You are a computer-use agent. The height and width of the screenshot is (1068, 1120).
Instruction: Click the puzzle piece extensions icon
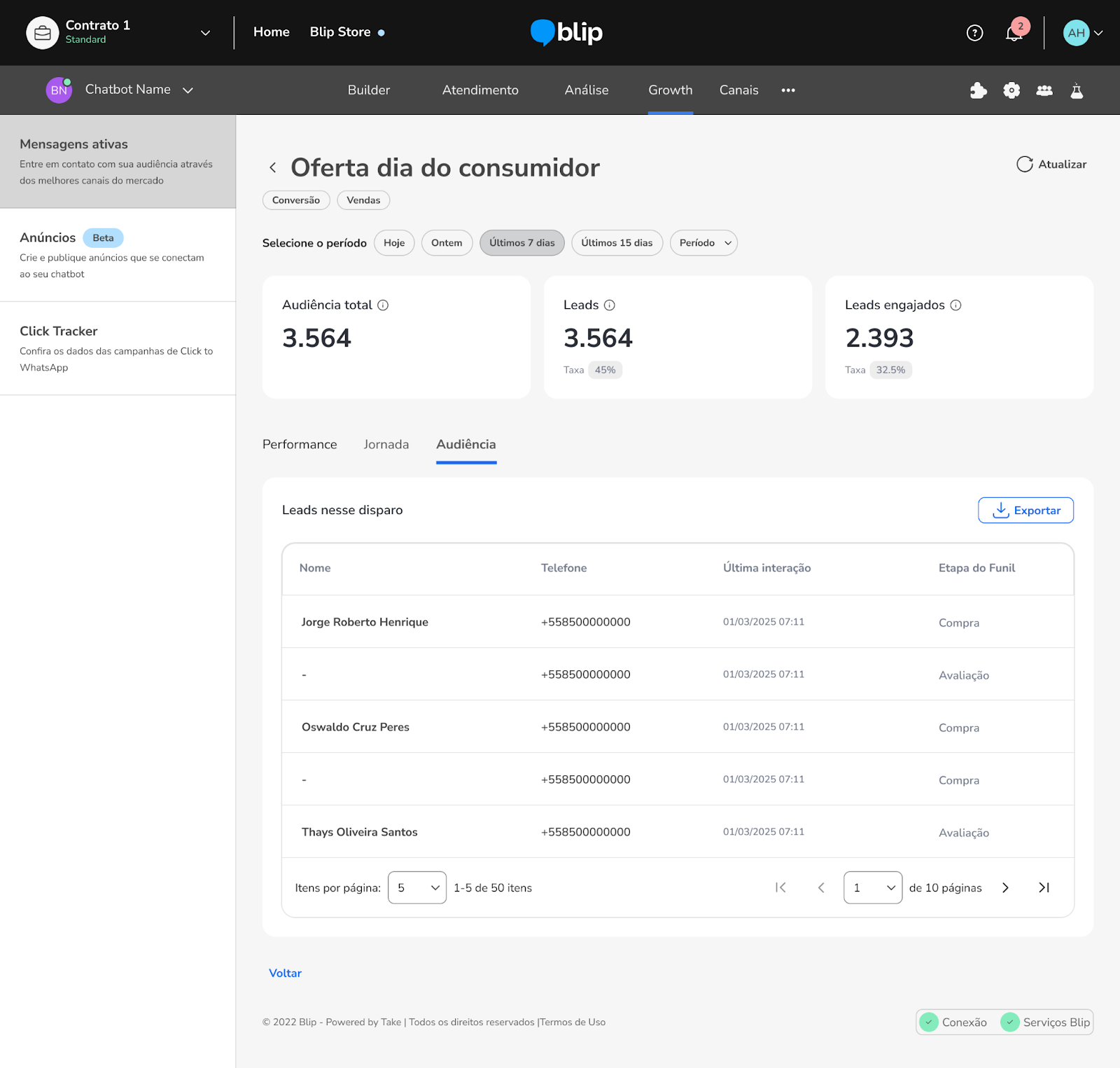[978, 90]
